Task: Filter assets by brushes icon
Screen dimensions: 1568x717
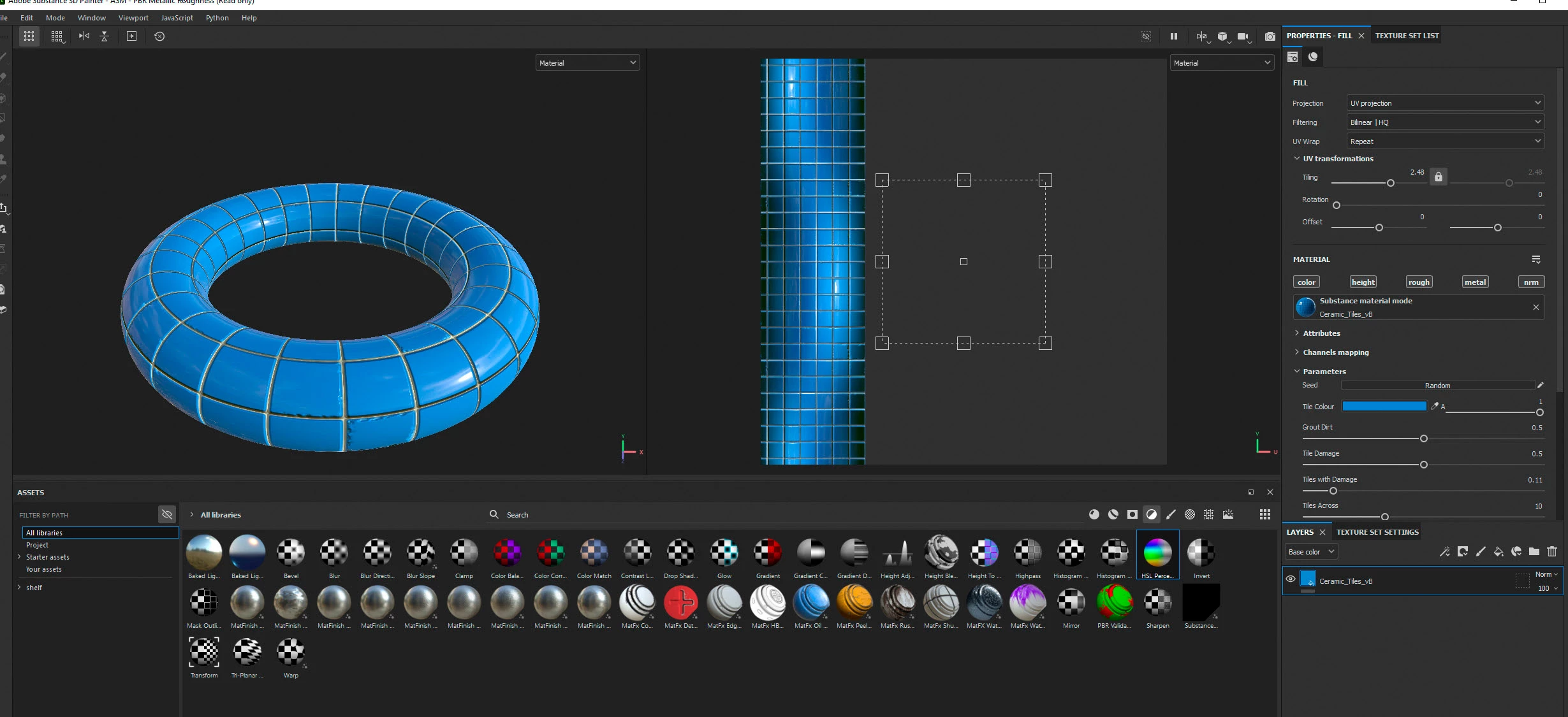Action: (x=1171, y=514)
